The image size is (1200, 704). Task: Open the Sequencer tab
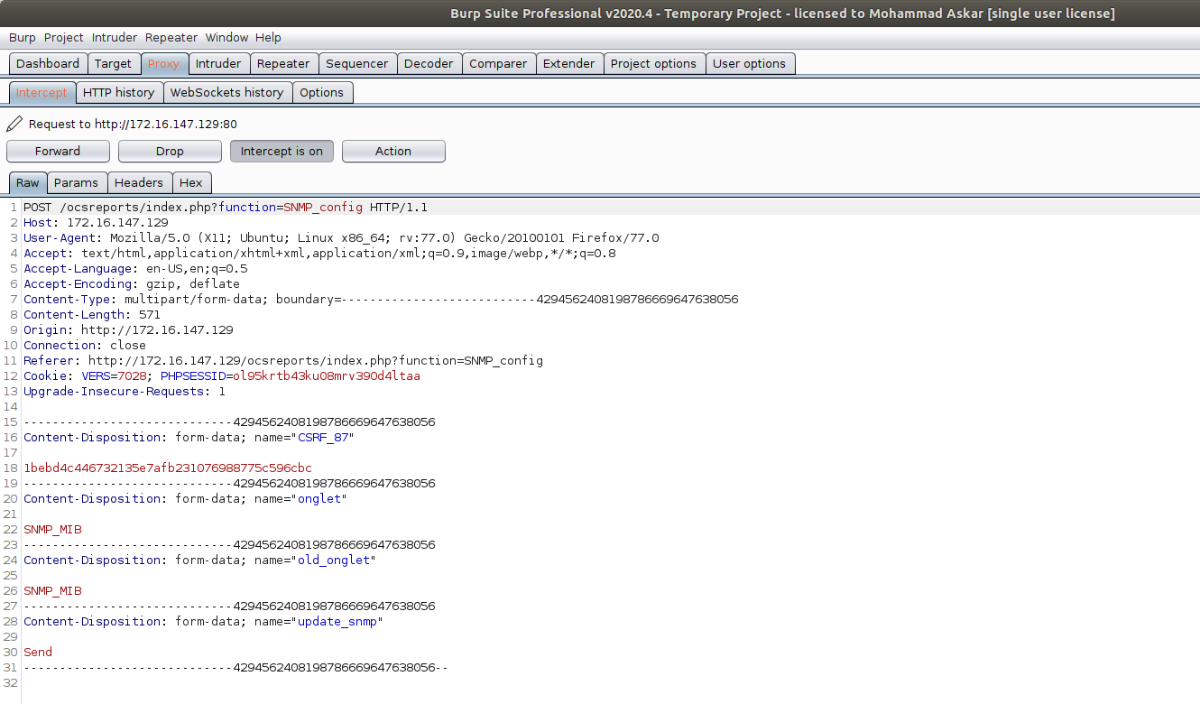click(357, 63)
